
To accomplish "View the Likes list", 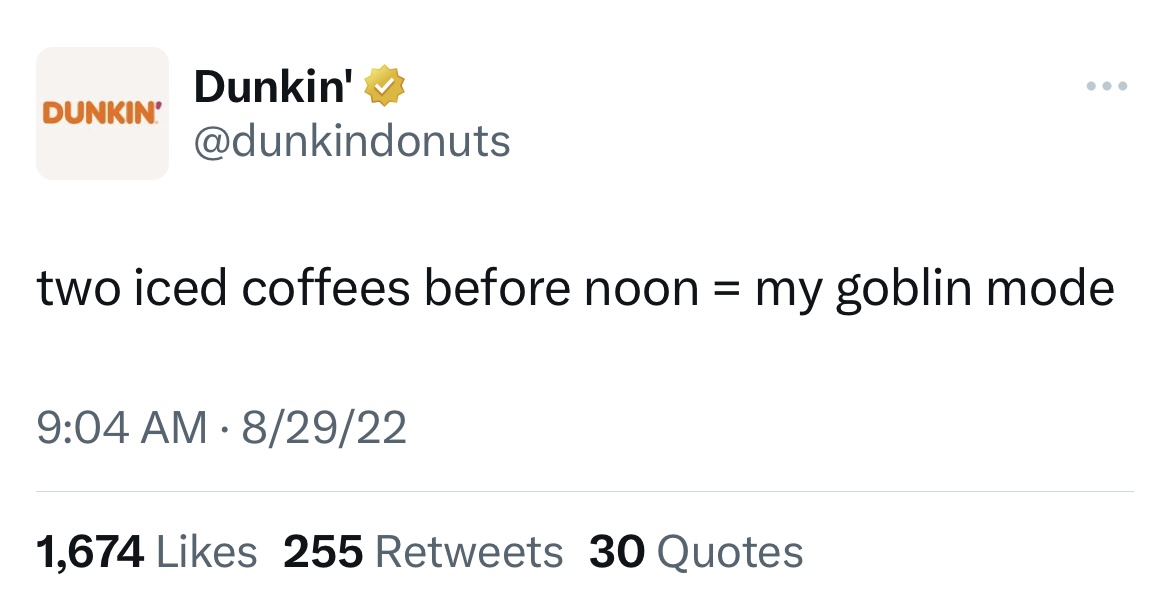I will tap(207, 552).
